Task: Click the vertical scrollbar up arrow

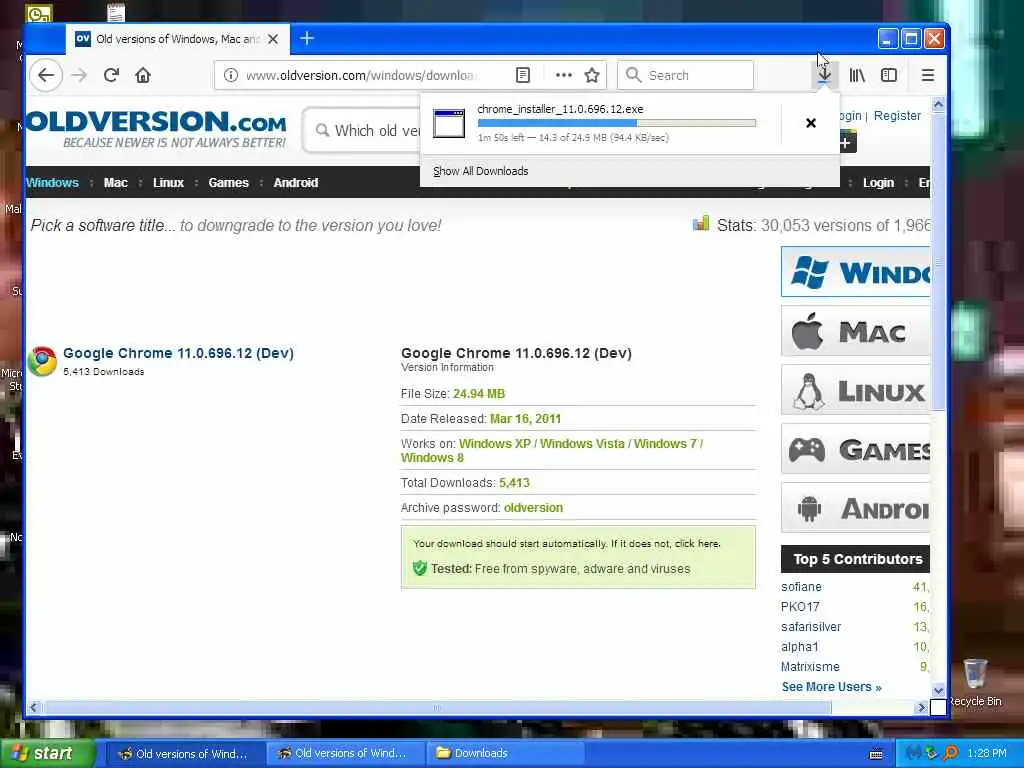Action: [938, 104]
